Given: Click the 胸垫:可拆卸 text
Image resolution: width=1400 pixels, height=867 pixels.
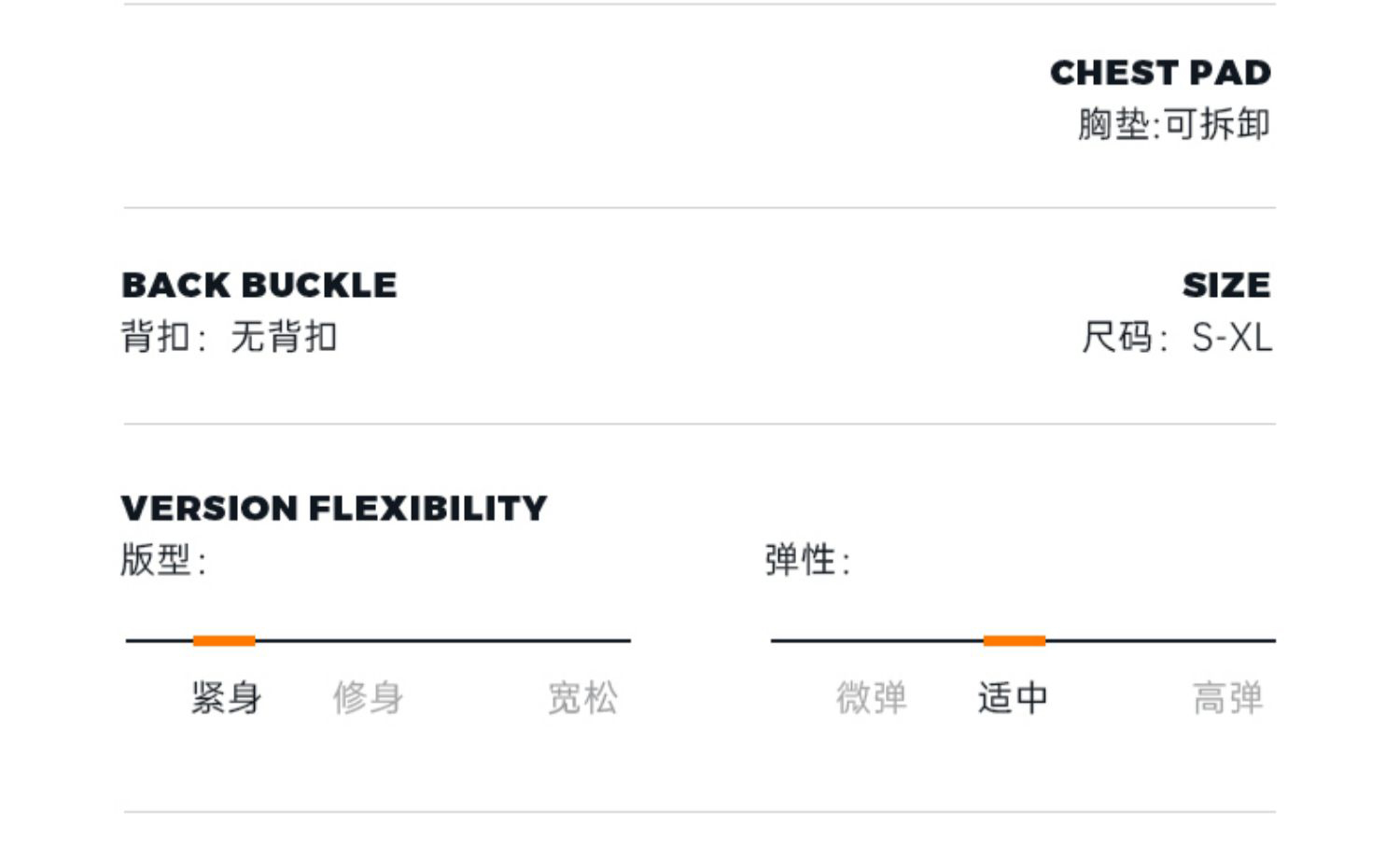Looking at the screenshot, I should tap(1173, 124).
